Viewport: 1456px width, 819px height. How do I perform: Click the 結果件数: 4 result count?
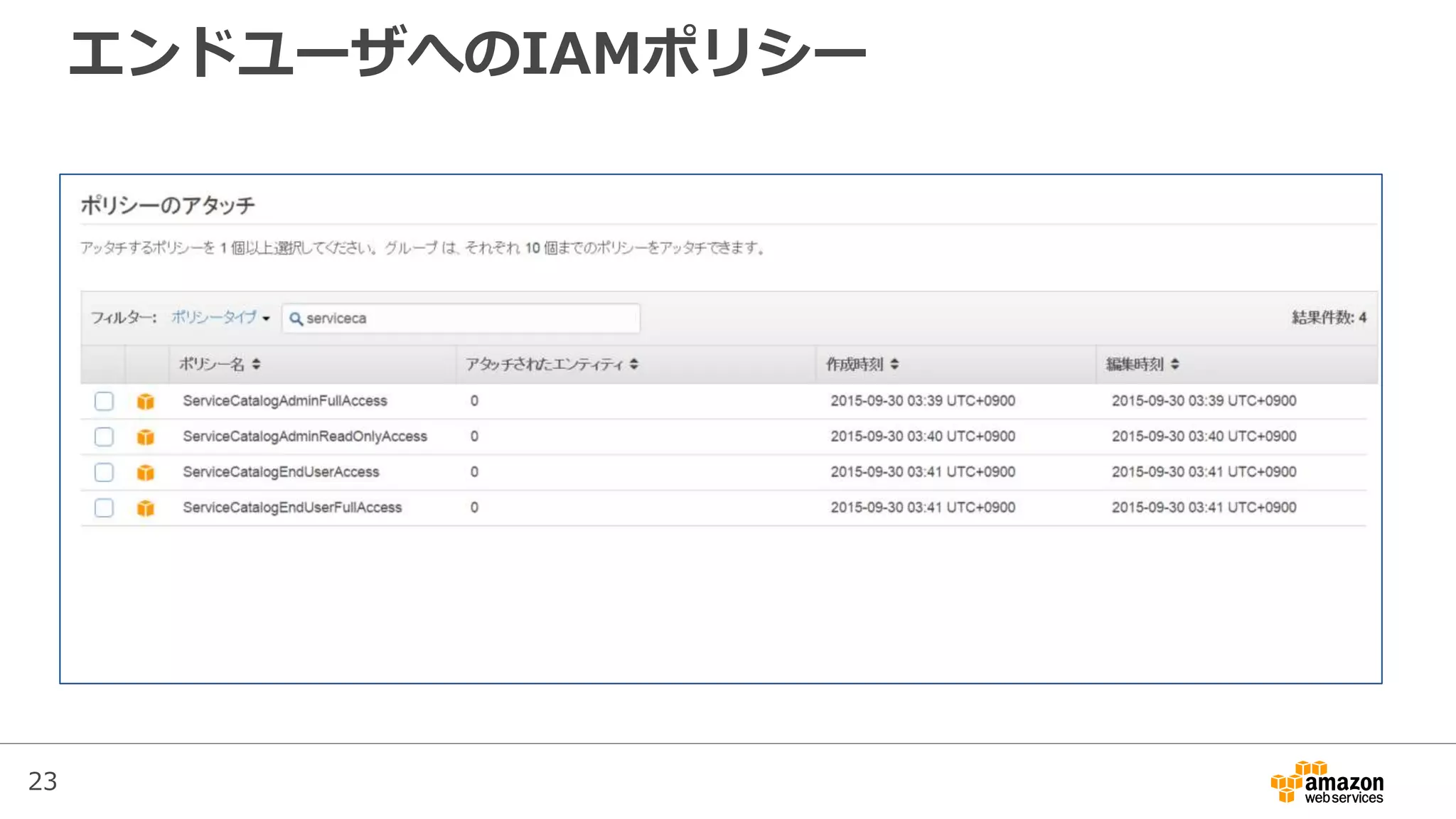[1329, 318]
